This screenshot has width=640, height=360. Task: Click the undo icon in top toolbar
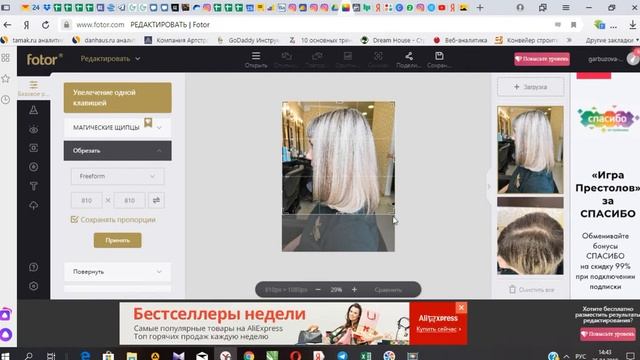(287, 56)
